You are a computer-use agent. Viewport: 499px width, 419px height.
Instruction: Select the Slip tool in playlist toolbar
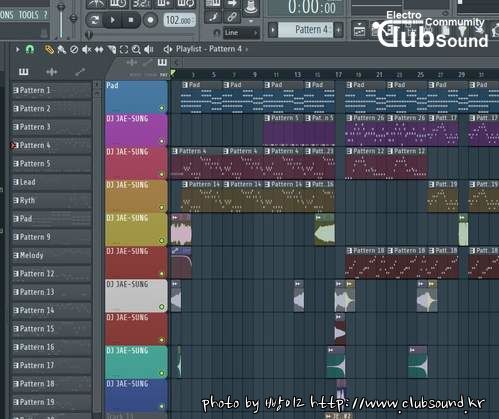click(x=99, y=50)
